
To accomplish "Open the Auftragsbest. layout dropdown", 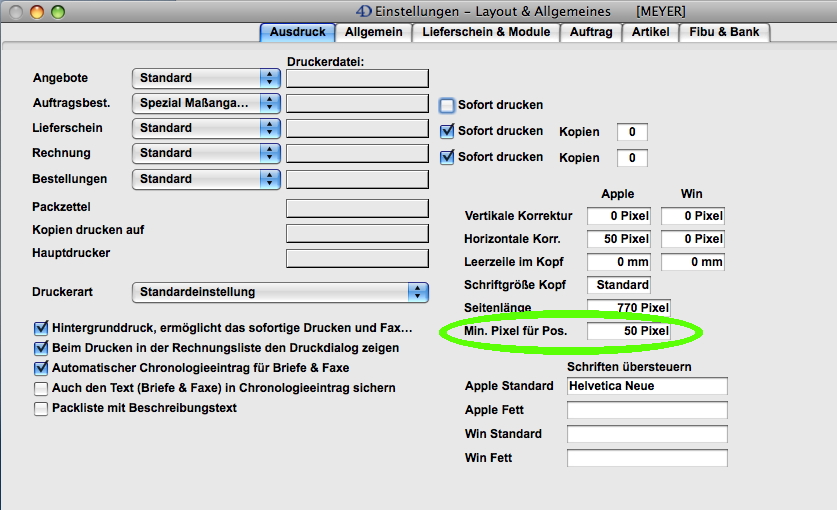I will pyautogui.click(x=207, y=103).
